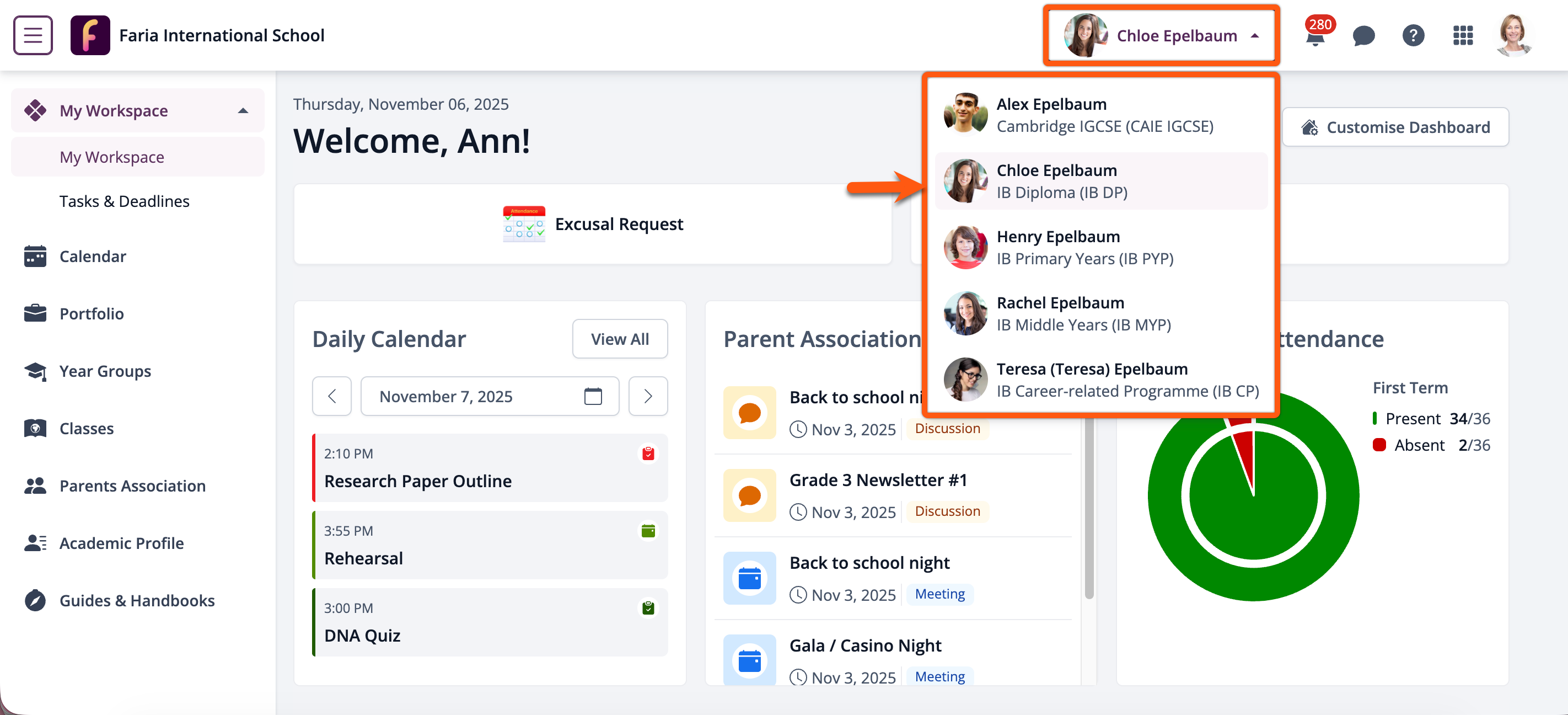The image size is (1568, 715).
Task: Click the Excusal Request attendance icon
Action: click(523, 224)
